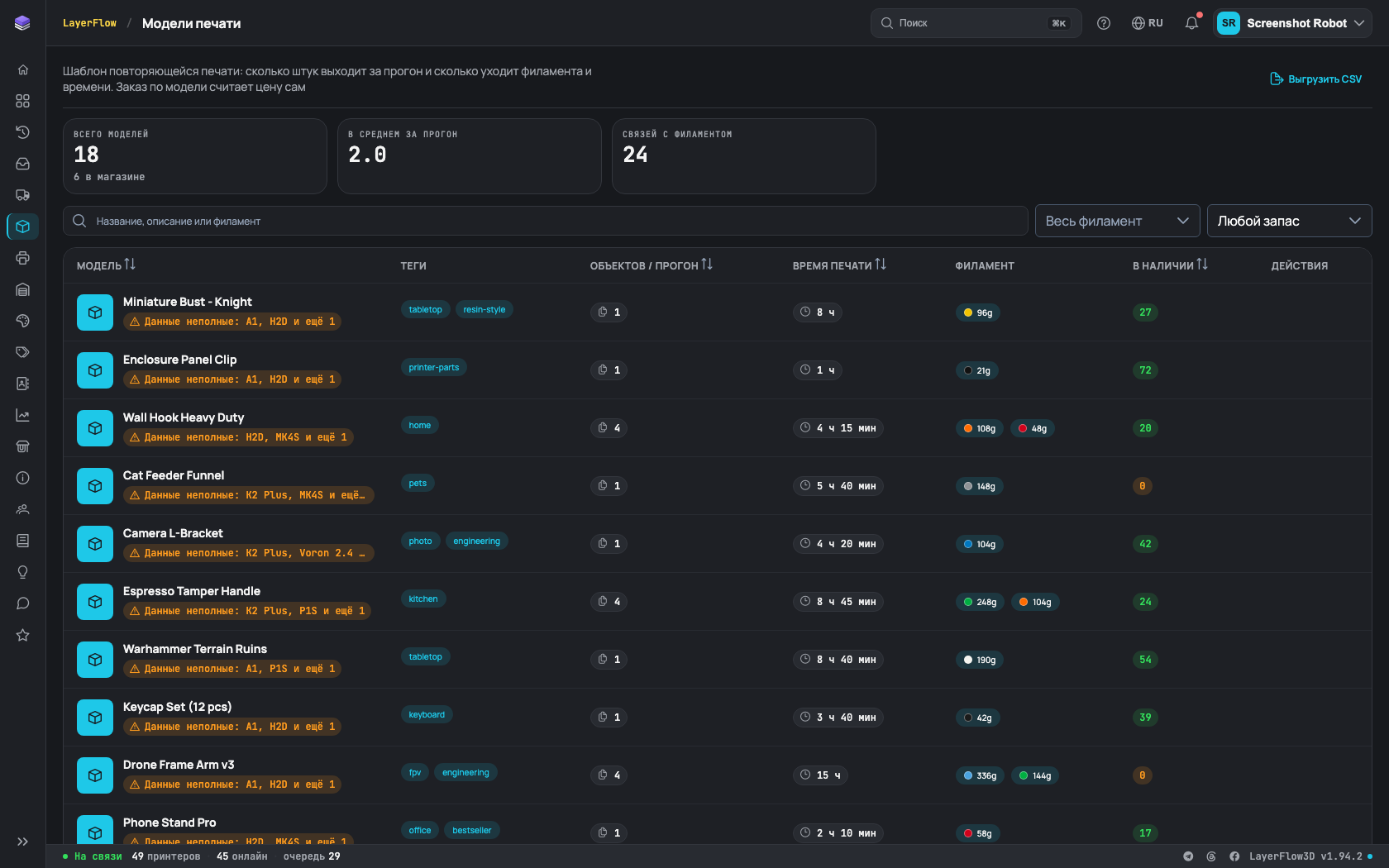Open the delivery truck sidebar icon
The height and width of the screenshot is (868, 1389).
pyautogui.click(x=22, y=195)
